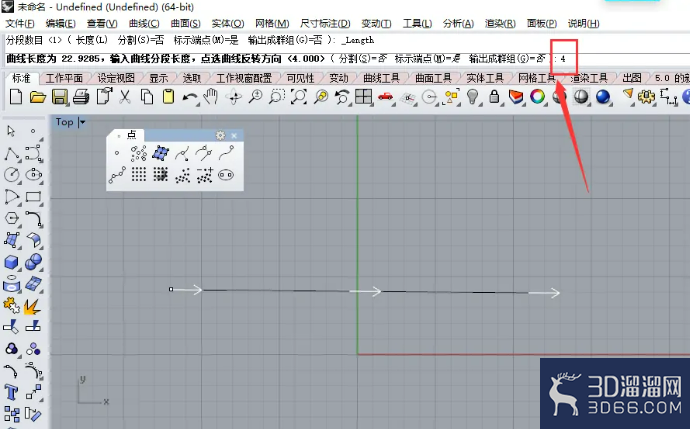Click the color wheel properties icon
Screen dimensions: 690x429
(x=537, y=97)
